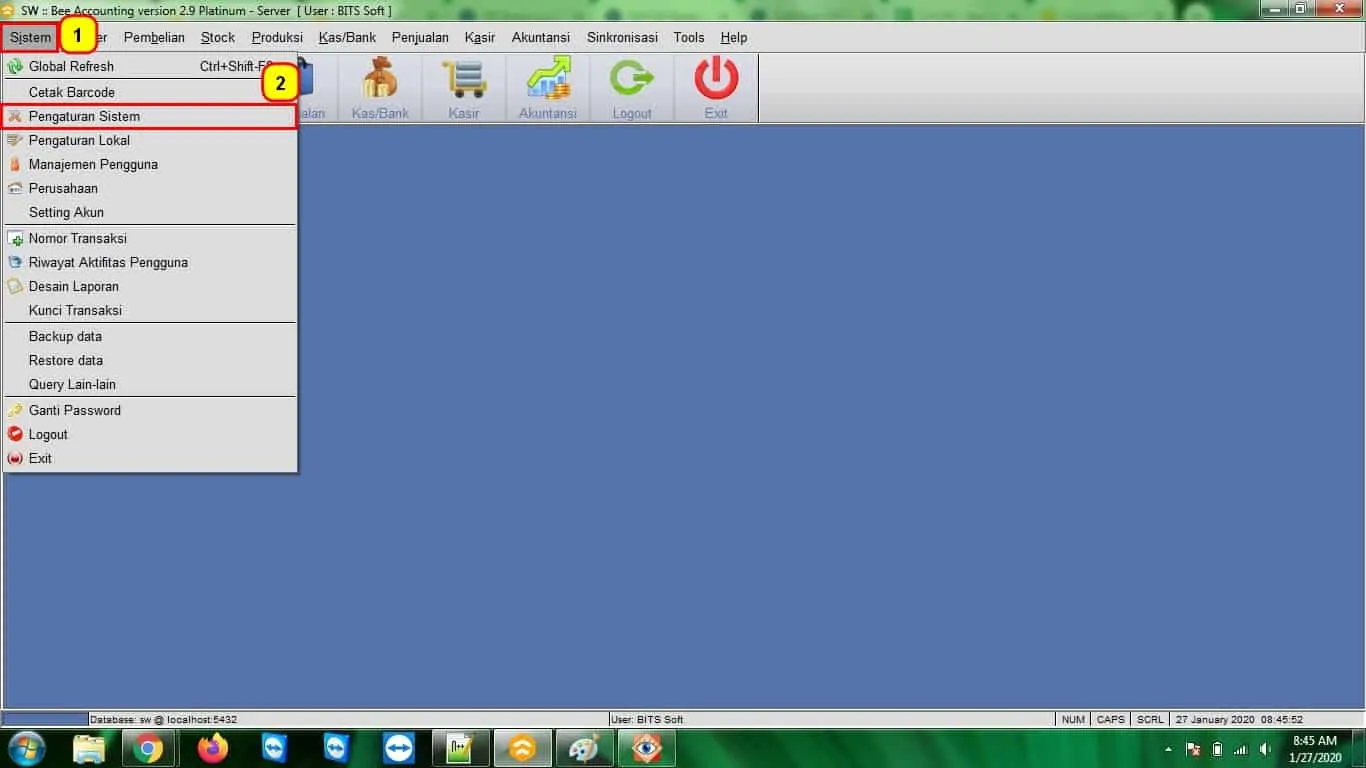Choose Global Refresh from the Sistem menu
Image resolution: width=1366 pixels, height=768 pixels.
150,66
